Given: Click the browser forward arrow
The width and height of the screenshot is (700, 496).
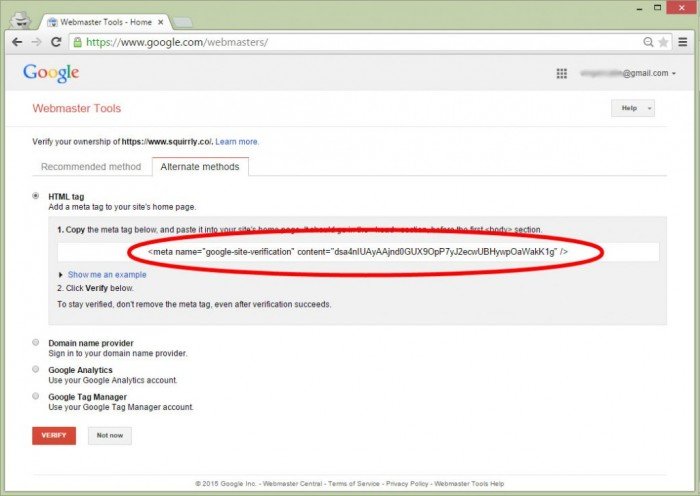Looking at the screenshot, I should click(36, 43).
